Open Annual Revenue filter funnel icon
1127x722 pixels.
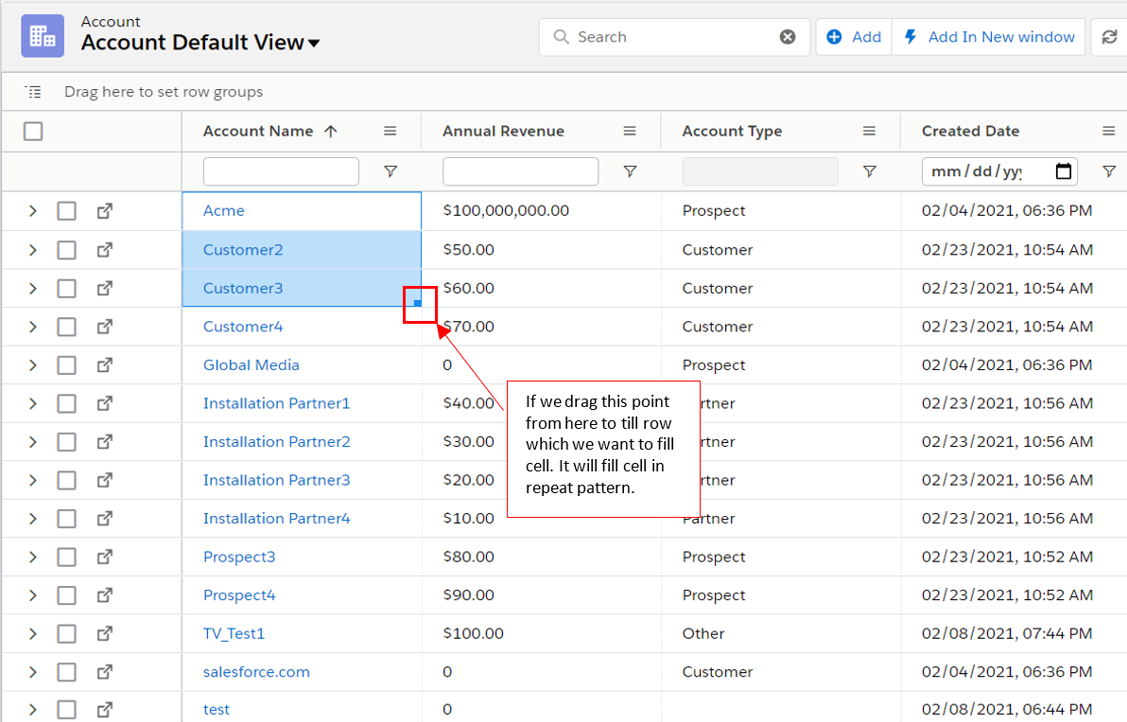coord(630,172)
